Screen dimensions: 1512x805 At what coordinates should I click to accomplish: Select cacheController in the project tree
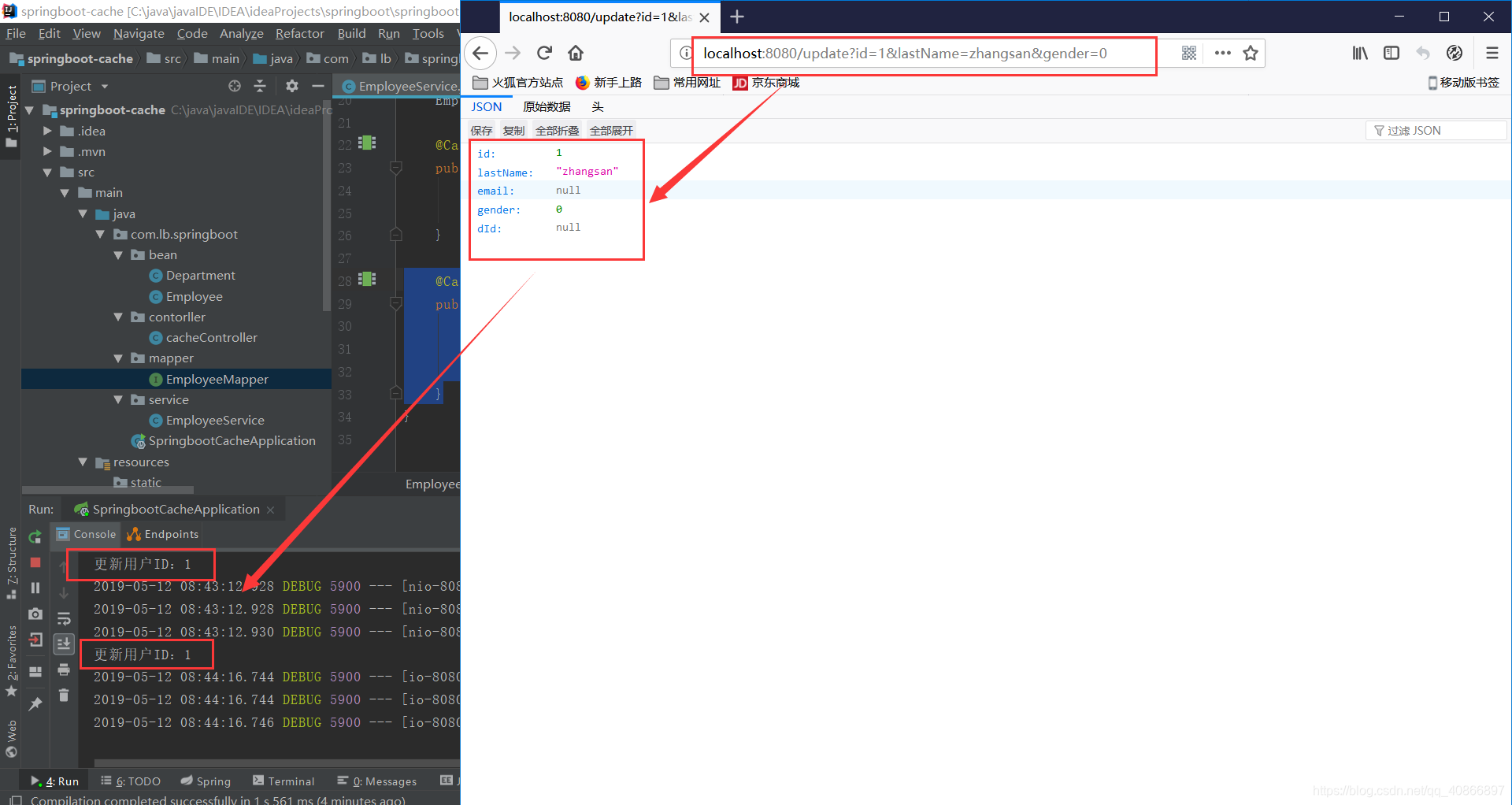click(x=211, y=337)
